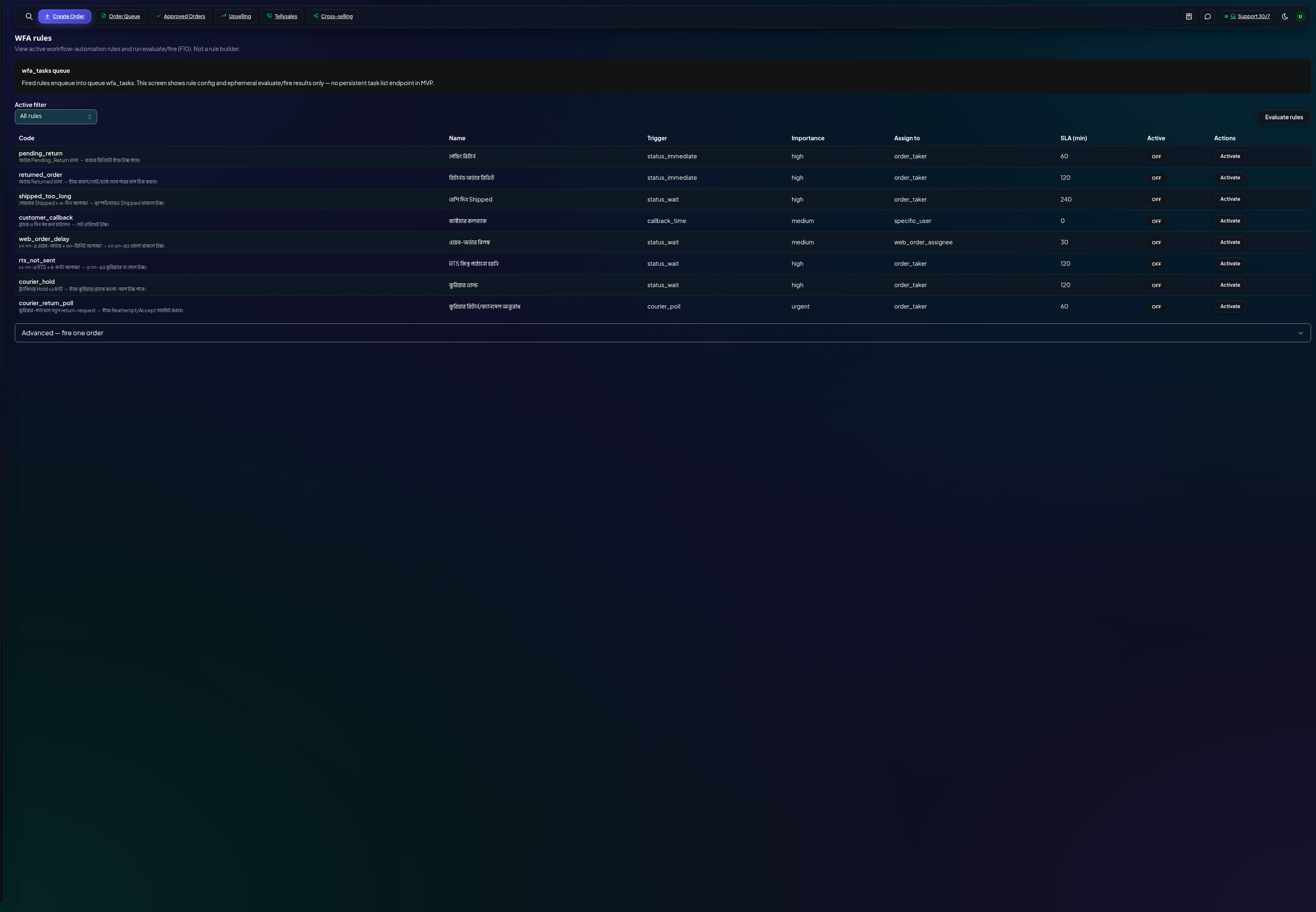
Task: Click OFF badge in courier_return_poll row
Action: click(1156, 307)
